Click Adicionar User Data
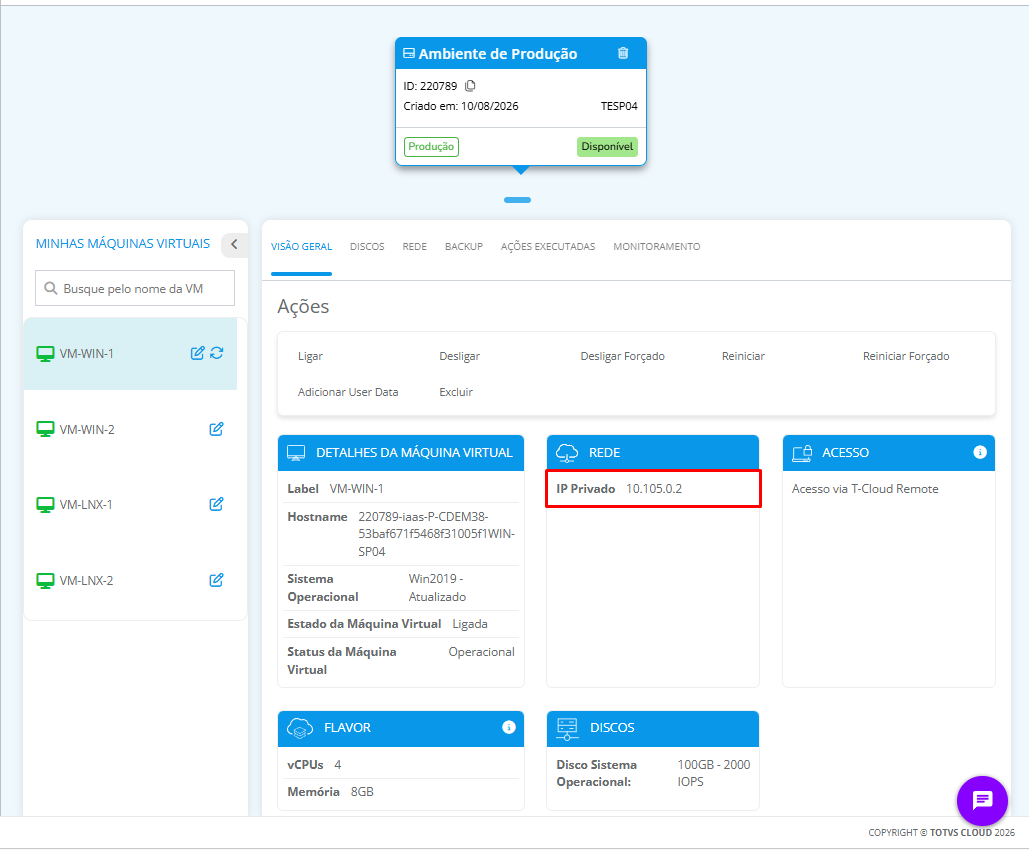1029x851 pixels. (348, 392)
